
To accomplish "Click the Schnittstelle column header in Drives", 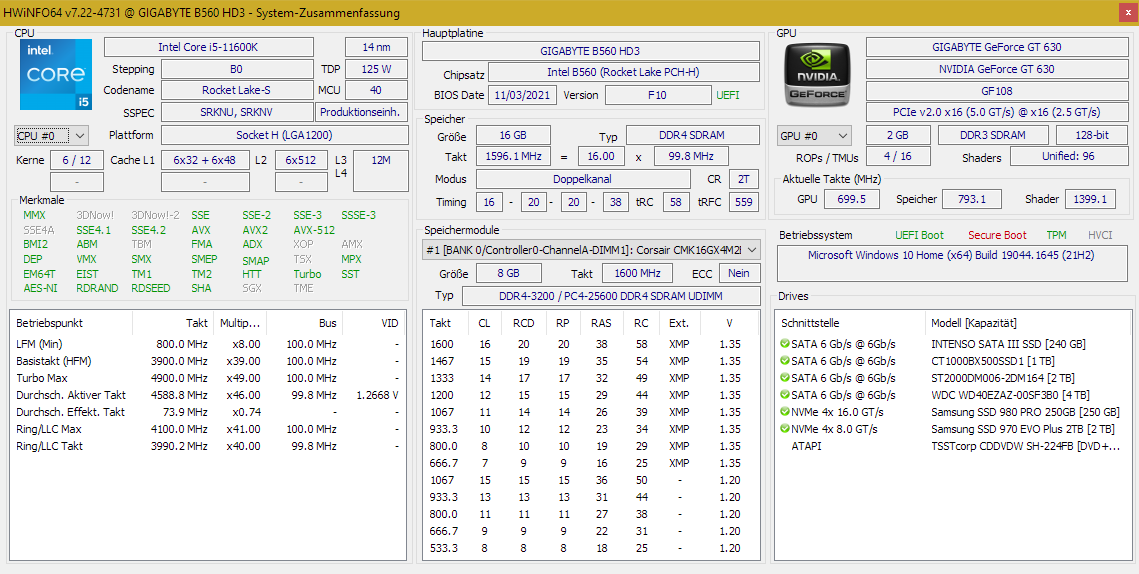I will coord(851,323).
